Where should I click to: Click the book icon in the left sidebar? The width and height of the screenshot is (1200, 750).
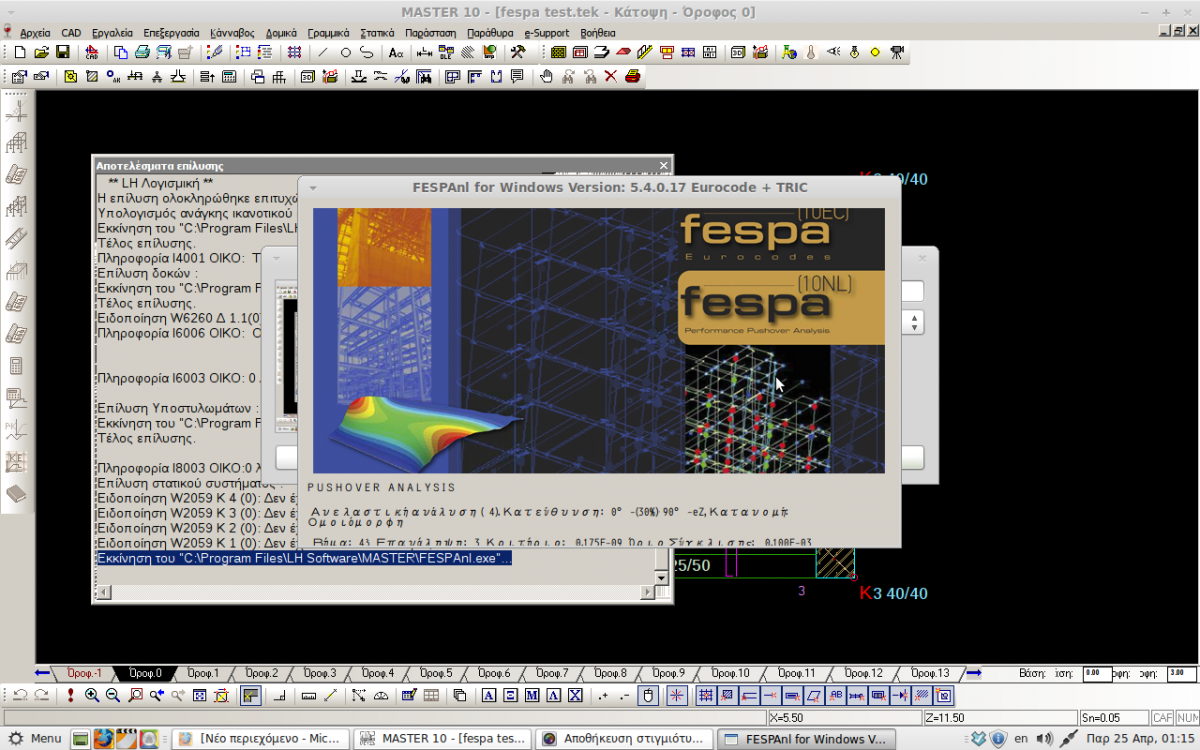coord(16,494)
